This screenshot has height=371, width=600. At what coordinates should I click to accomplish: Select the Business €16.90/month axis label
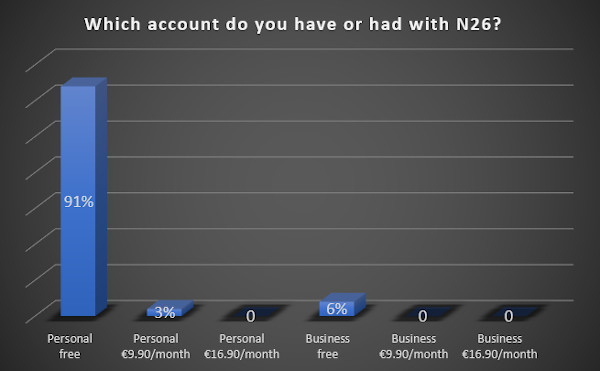pyautogui.click(x=500, y=346)
